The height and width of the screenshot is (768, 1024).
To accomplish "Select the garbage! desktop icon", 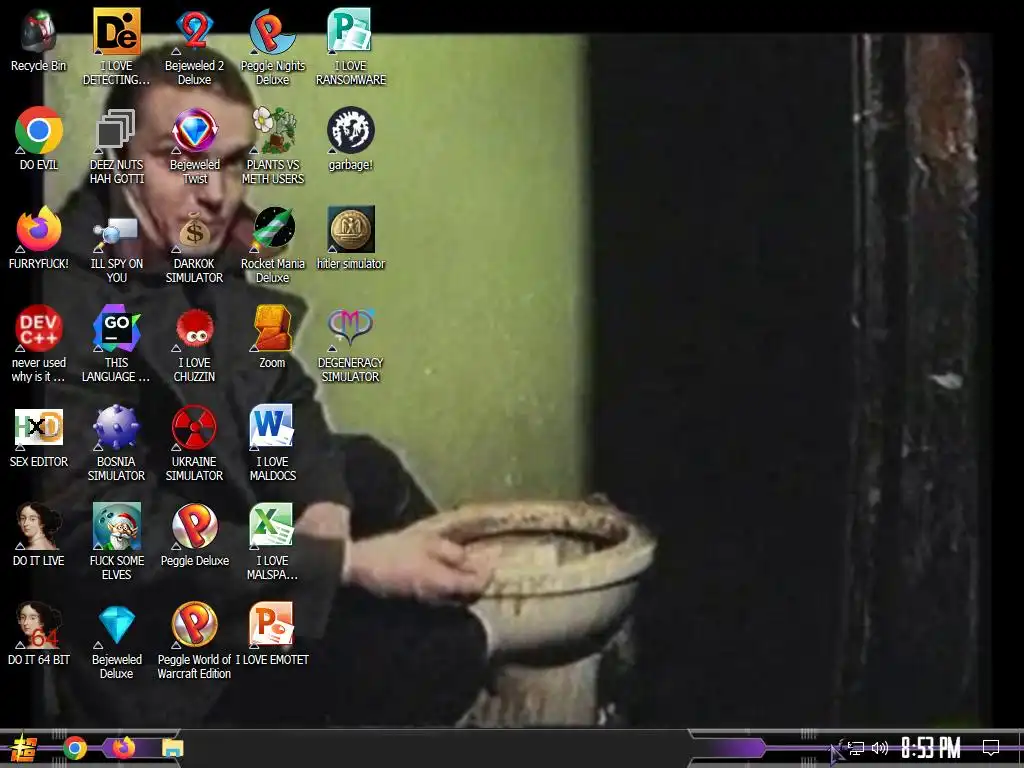I will (x=351, y=130).
